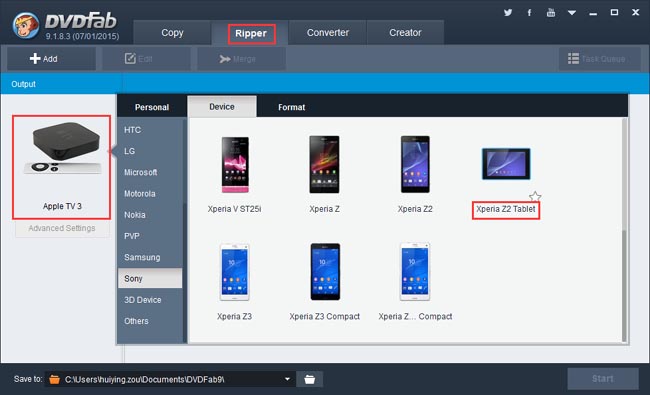Open DVDFab YouTube icon
This screenshot has height=395, width=650.
click(551, 12)
